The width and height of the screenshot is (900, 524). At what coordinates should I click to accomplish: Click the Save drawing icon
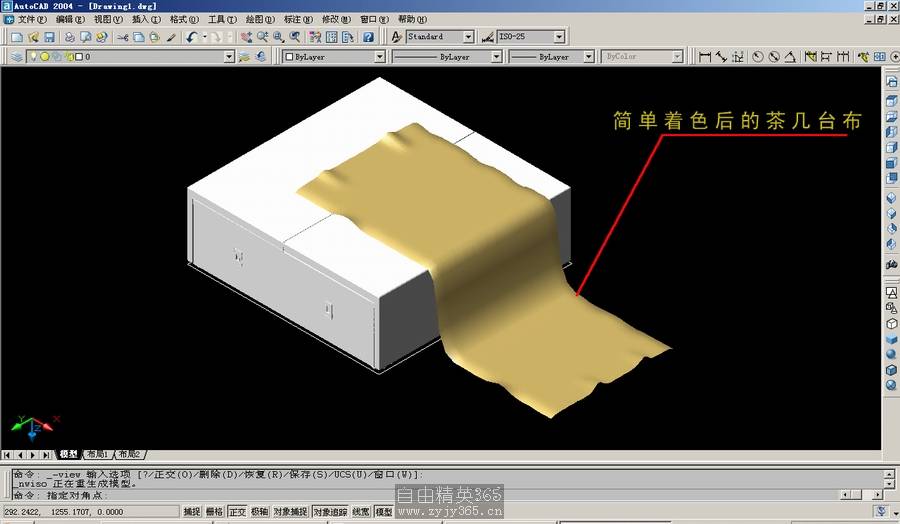(x=49, y=37)
